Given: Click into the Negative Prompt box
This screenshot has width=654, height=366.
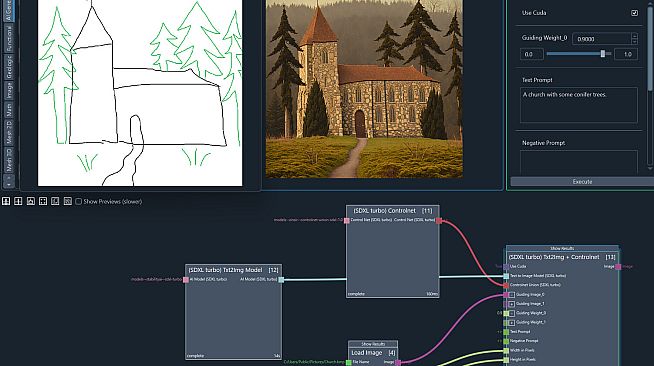Looking at the screenshot, I should click(x=579, y=162).
